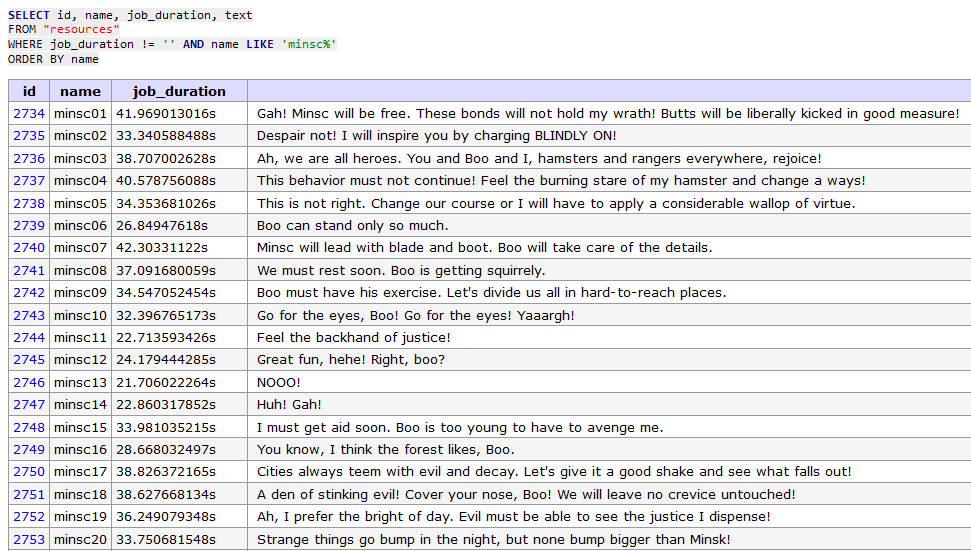Screen dimensions: 971x551
Task: Select text 'A den of stinking evil!'
Action: [329, 495]
